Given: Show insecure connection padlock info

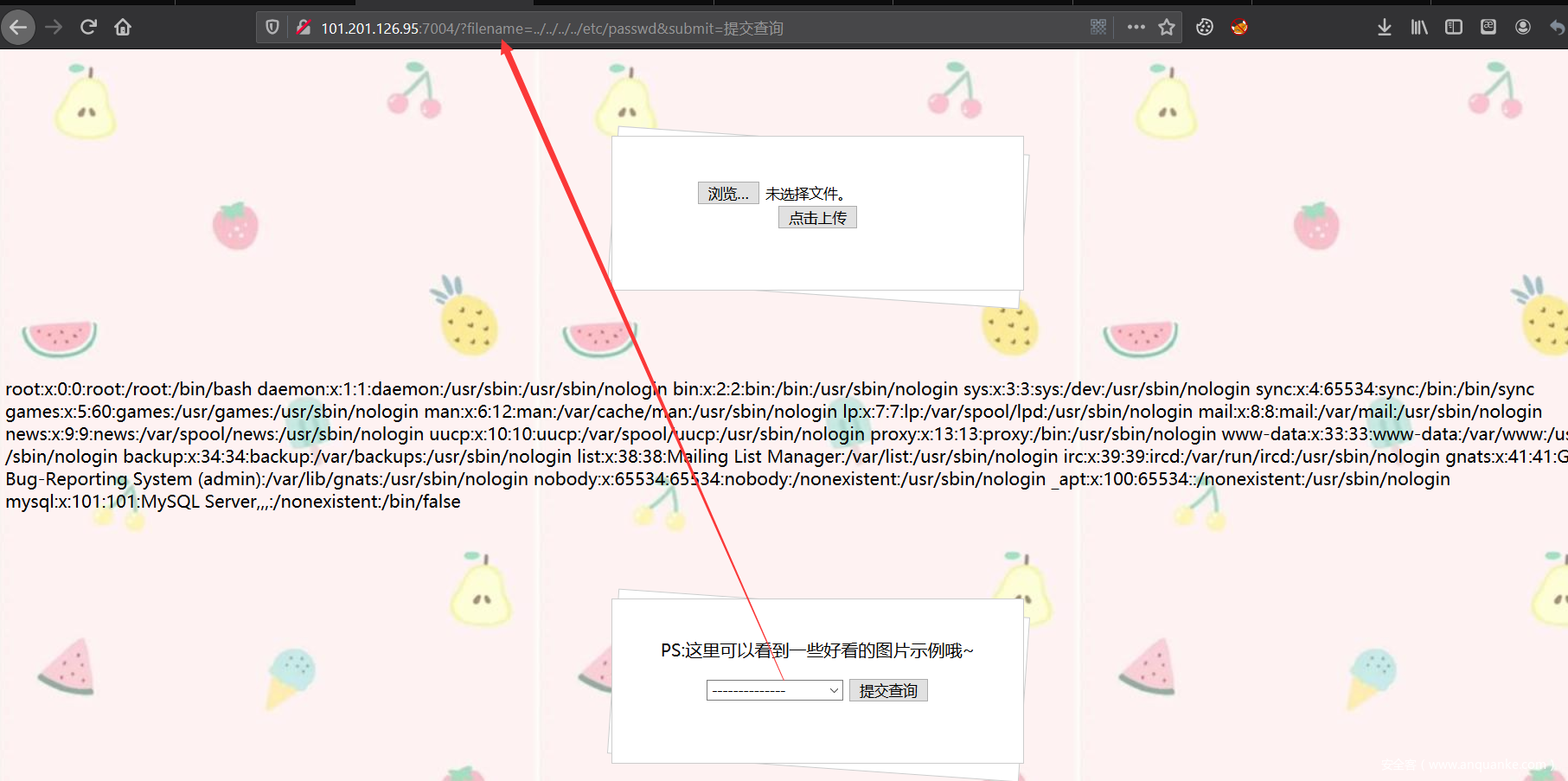Looking at the screenshot, I should (304, 28).
